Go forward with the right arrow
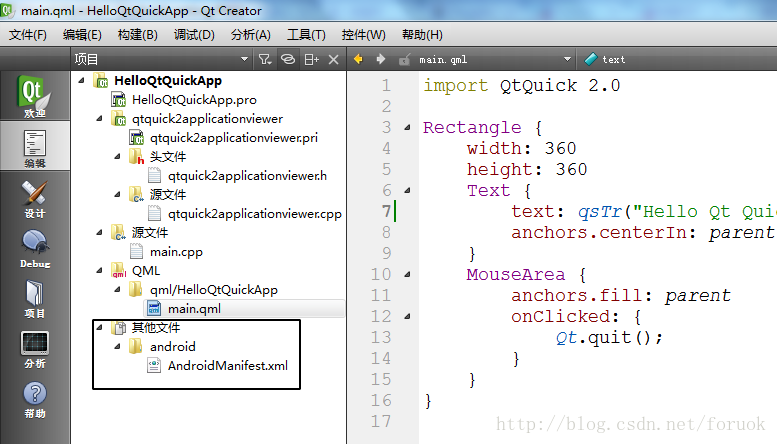Viewport: 777px width, 444px height. 381,59
